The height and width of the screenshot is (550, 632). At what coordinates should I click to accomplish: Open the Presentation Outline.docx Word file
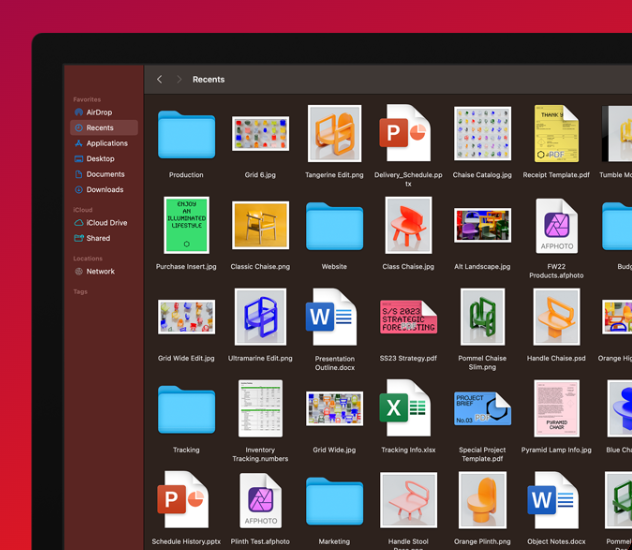click(x=331, y=317)
